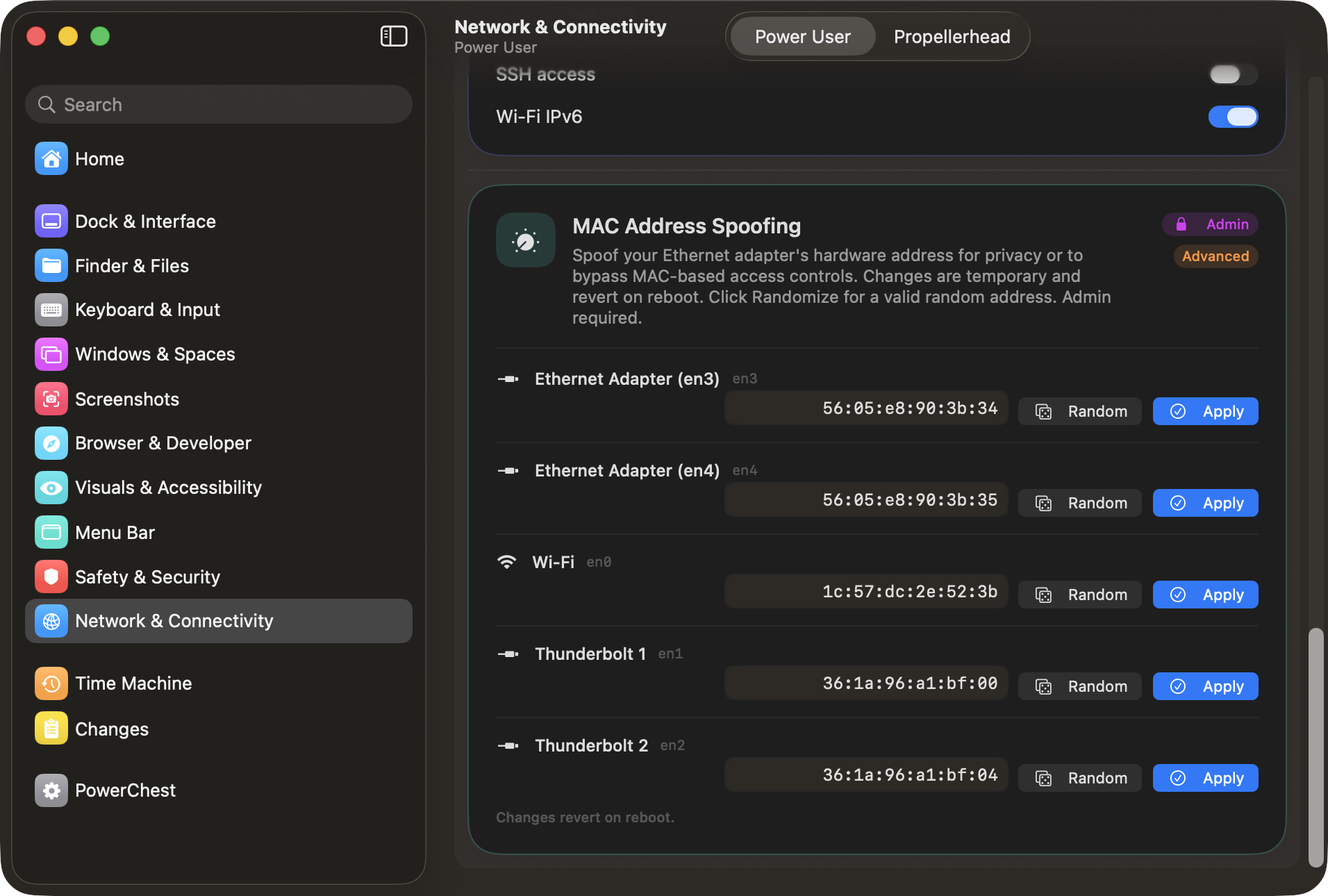Select the Time Machine icon
1328x896 pixels.
point(51,683)
